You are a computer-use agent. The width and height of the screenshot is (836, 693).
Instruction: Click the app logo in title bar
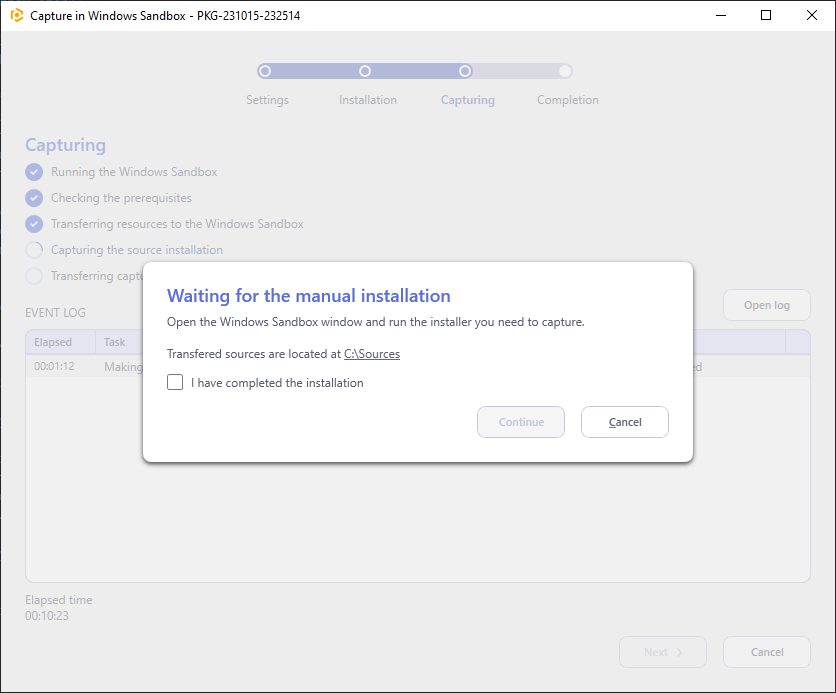click(17, 15)
